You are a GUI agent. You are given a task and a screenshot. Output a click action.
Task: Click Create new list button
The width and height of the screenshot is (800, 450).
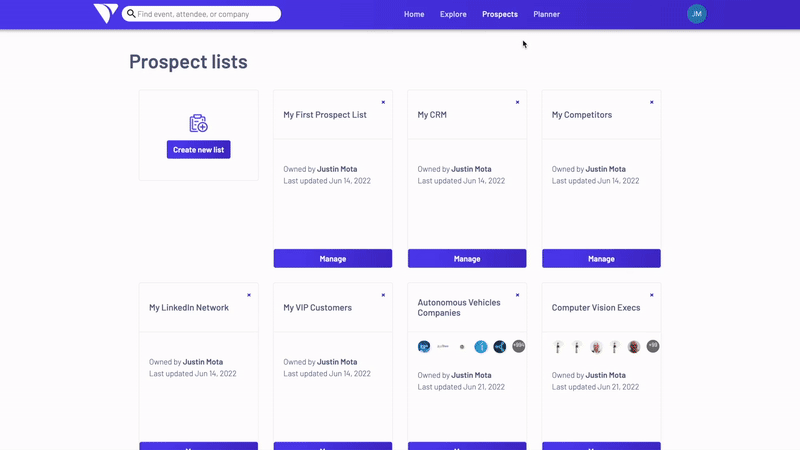click(198, 149)
